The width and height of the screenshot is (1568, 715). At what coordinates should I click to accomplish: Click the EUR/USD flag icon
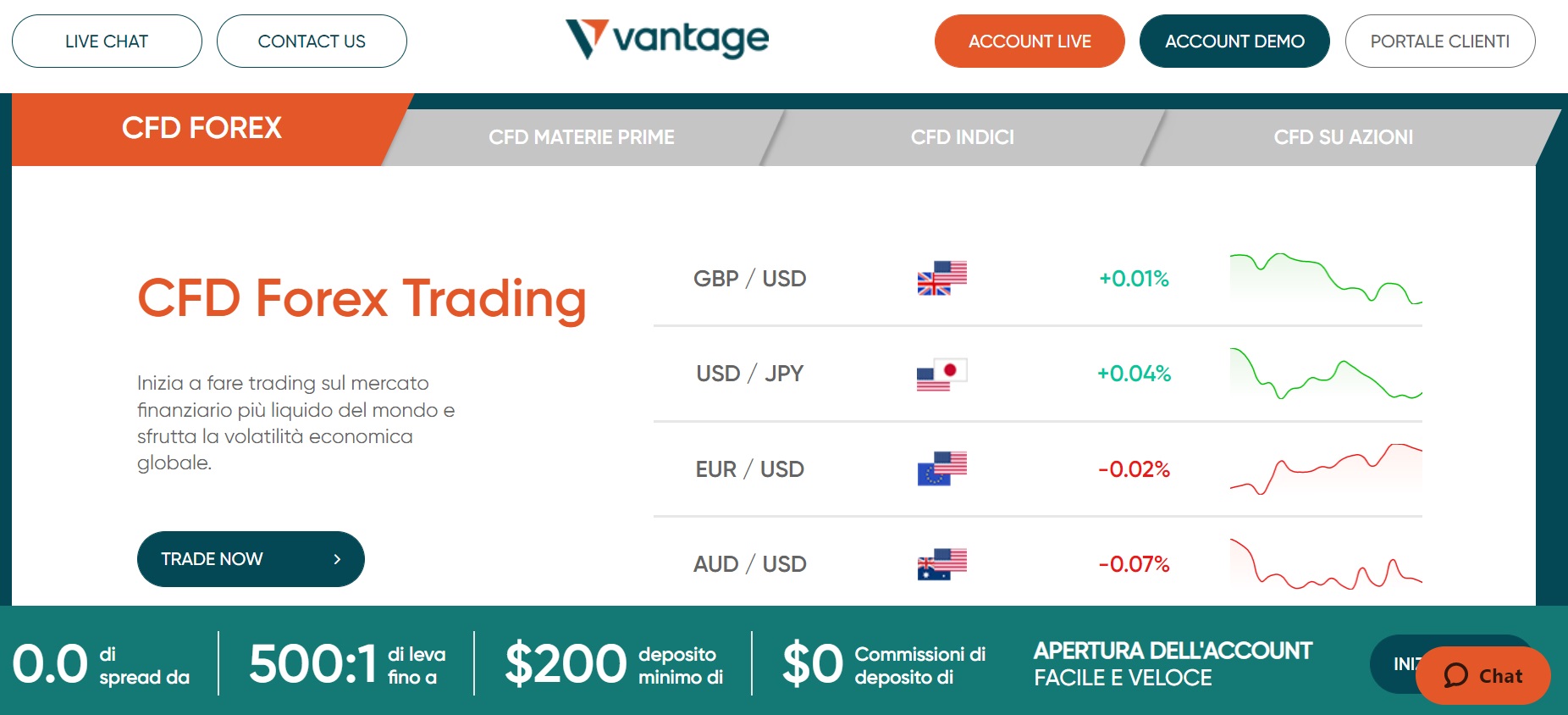(942, 468)
